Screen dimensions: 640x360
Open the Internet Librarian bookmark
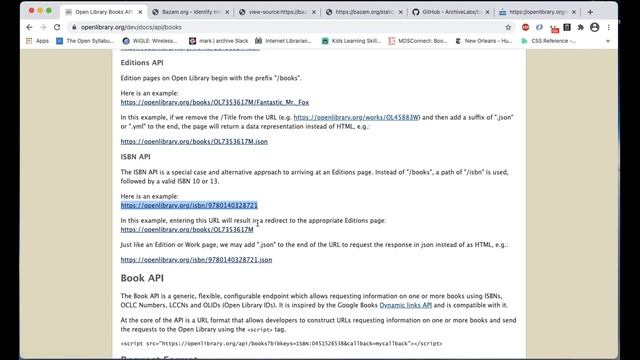coord(283,41)
